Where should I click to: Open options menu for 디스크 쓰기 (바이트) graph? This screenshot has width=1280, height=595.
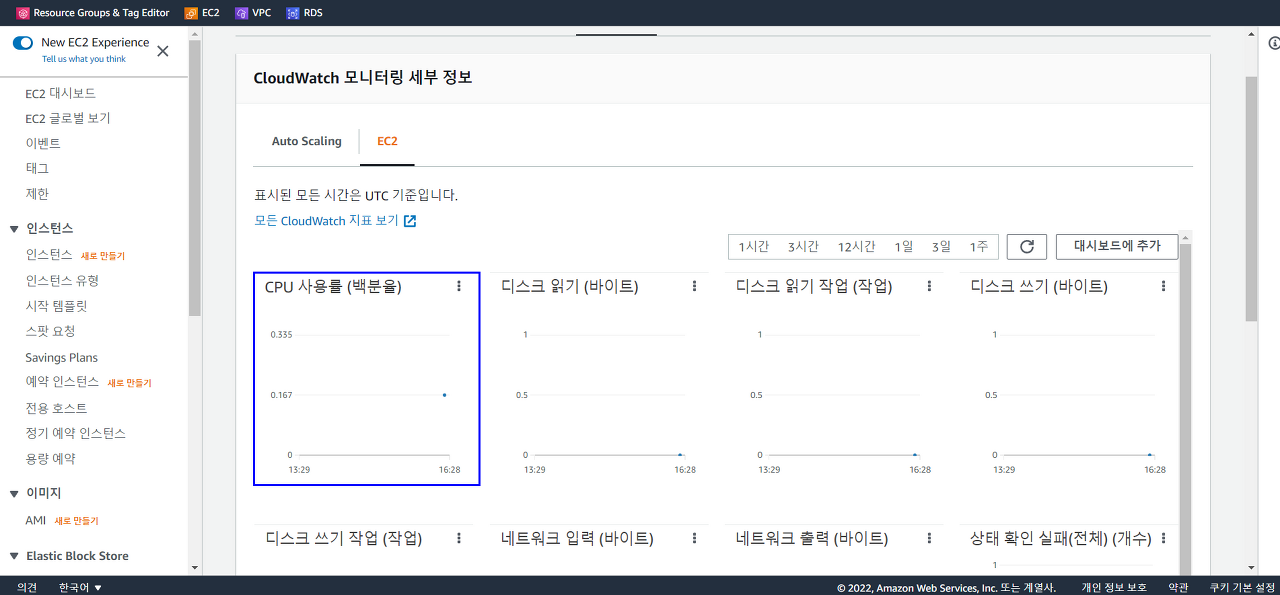[x=1163, y=286]
